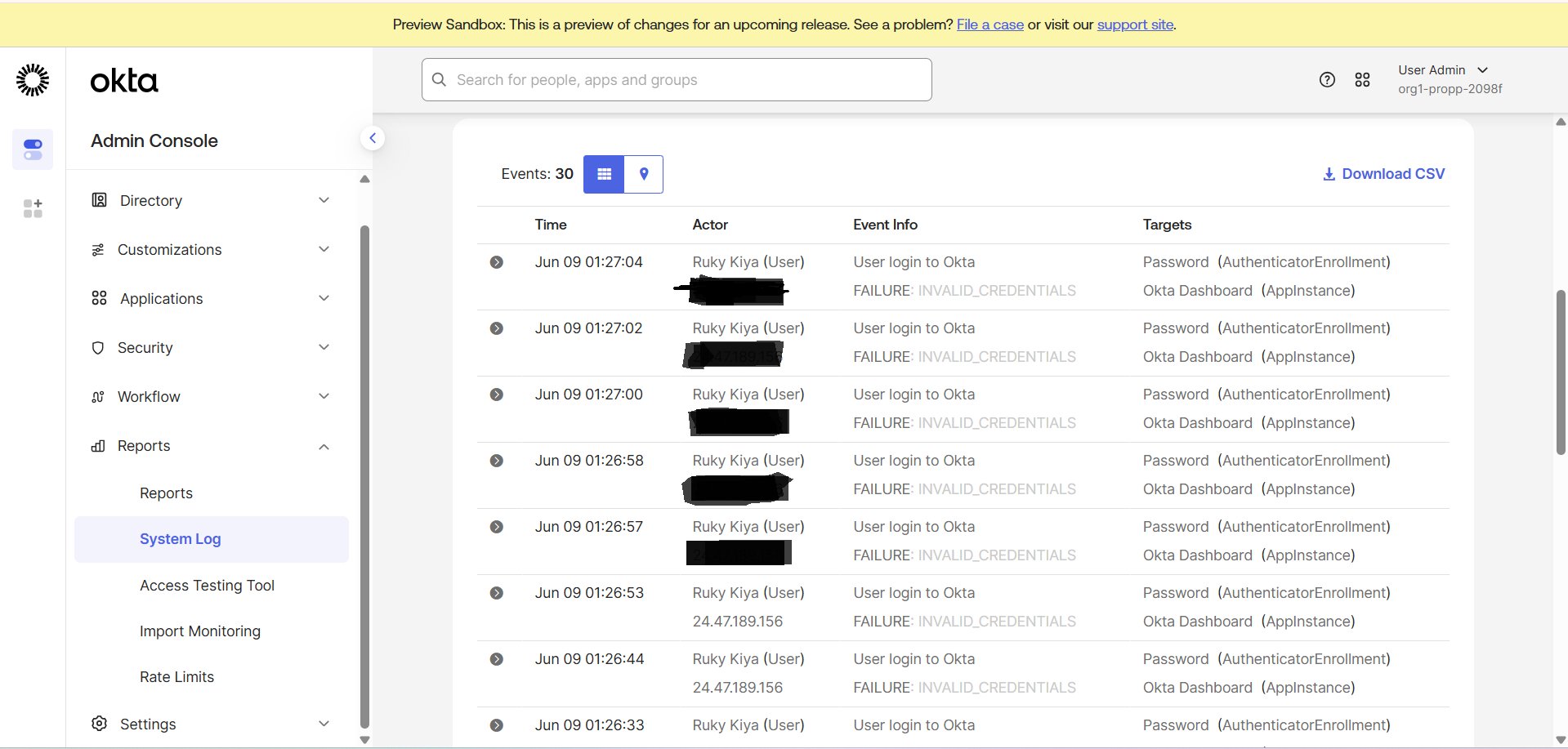Expand event row at Jun 09 01:27:00
Screen dimensions: 1568x749
(x=496, y=395)
